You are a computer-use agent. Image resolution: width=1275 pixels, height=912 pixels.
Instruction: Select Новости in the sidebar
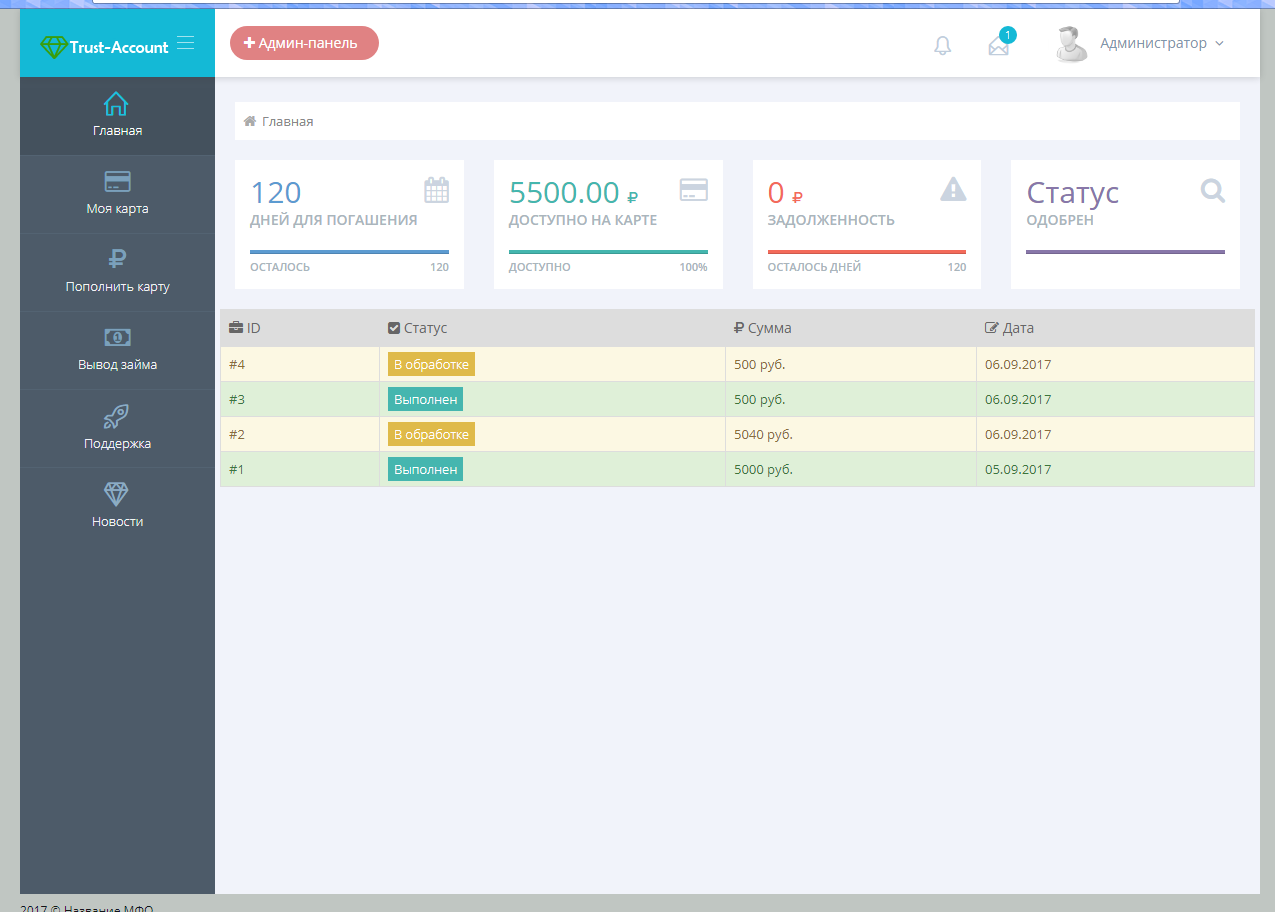[117, 507]
